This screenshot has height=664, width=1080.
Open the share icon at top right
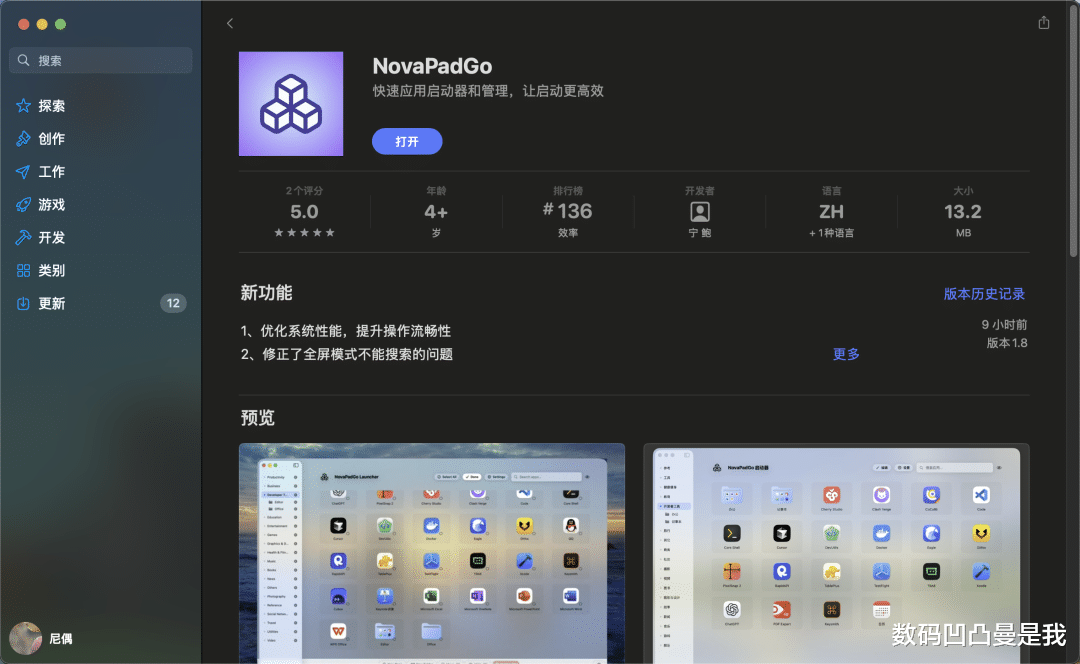click(x=1043, y=23)
